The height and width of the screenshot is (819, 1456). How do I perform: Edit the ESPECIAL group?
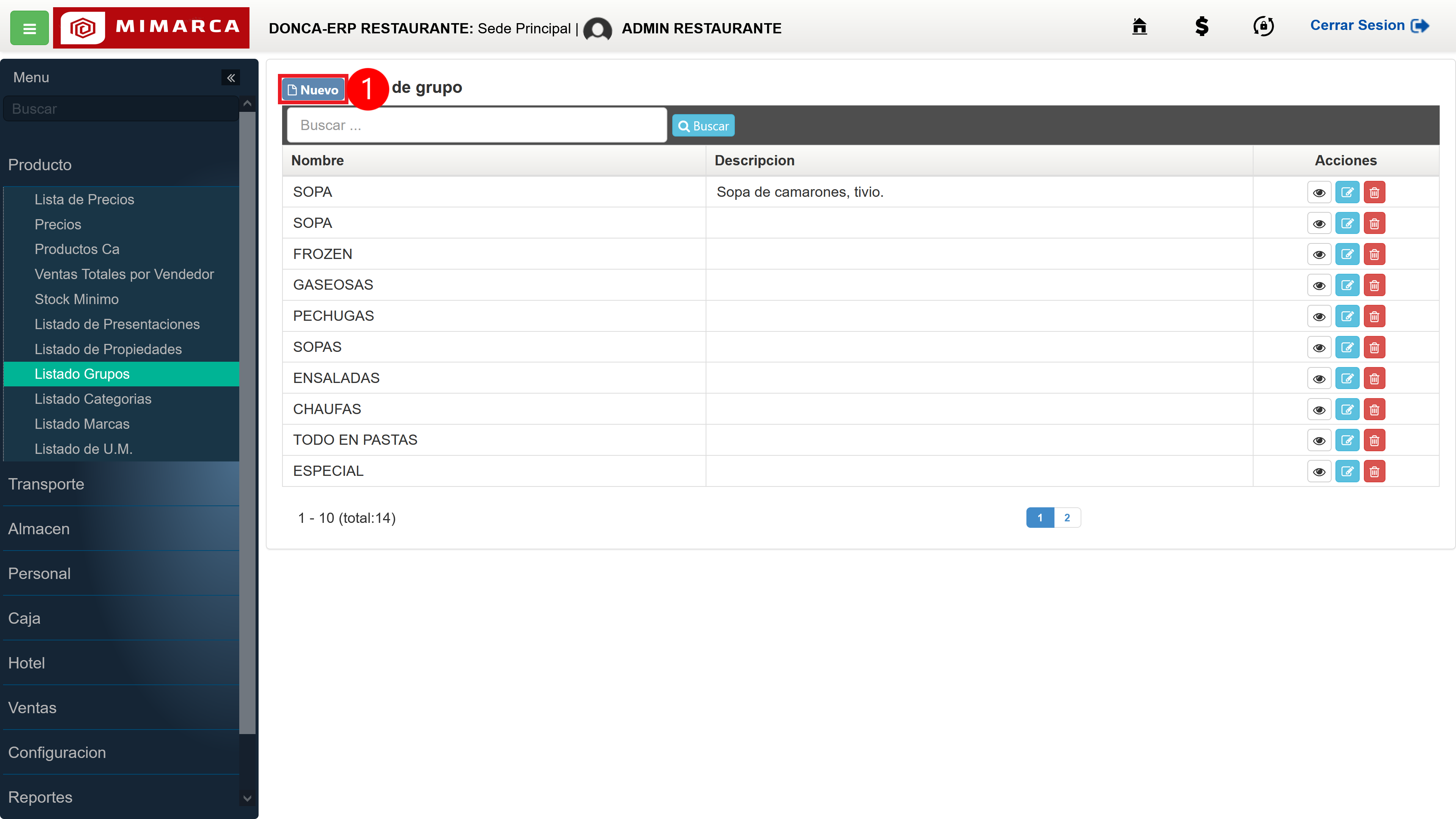(x=1348, y=472)
